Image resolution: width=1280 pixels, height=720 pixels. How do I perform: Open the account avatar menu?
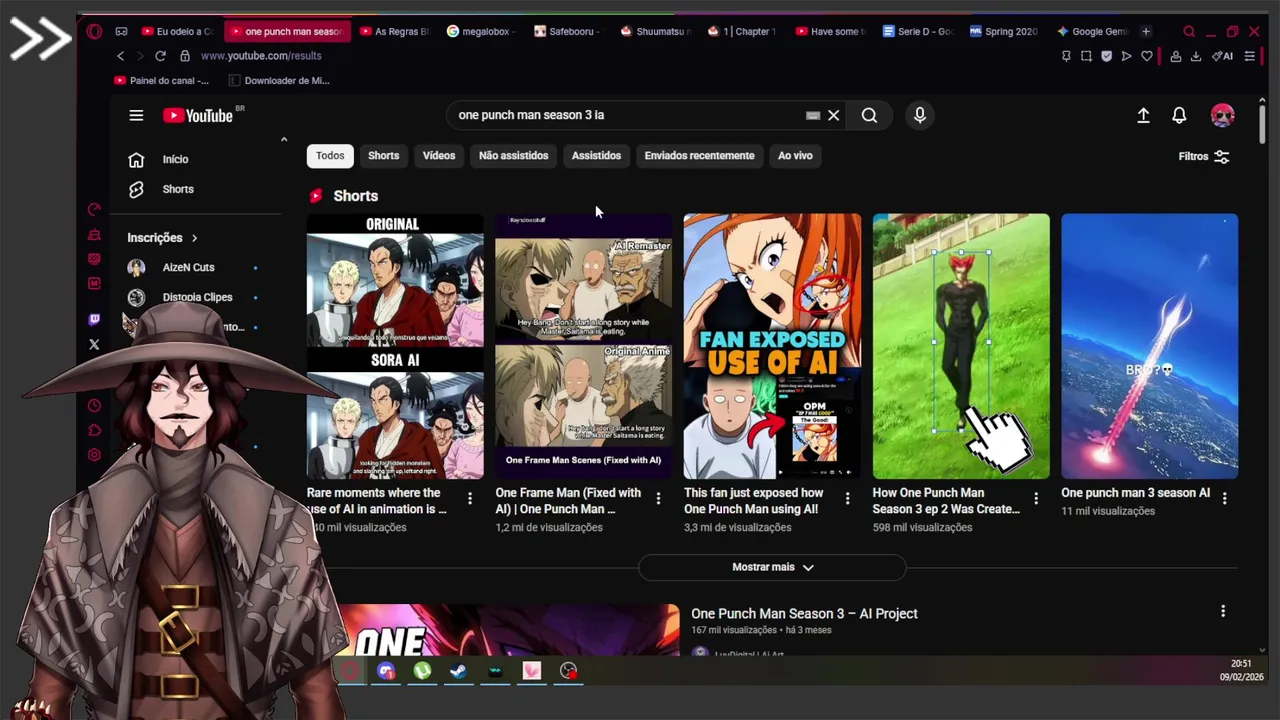1222,115
